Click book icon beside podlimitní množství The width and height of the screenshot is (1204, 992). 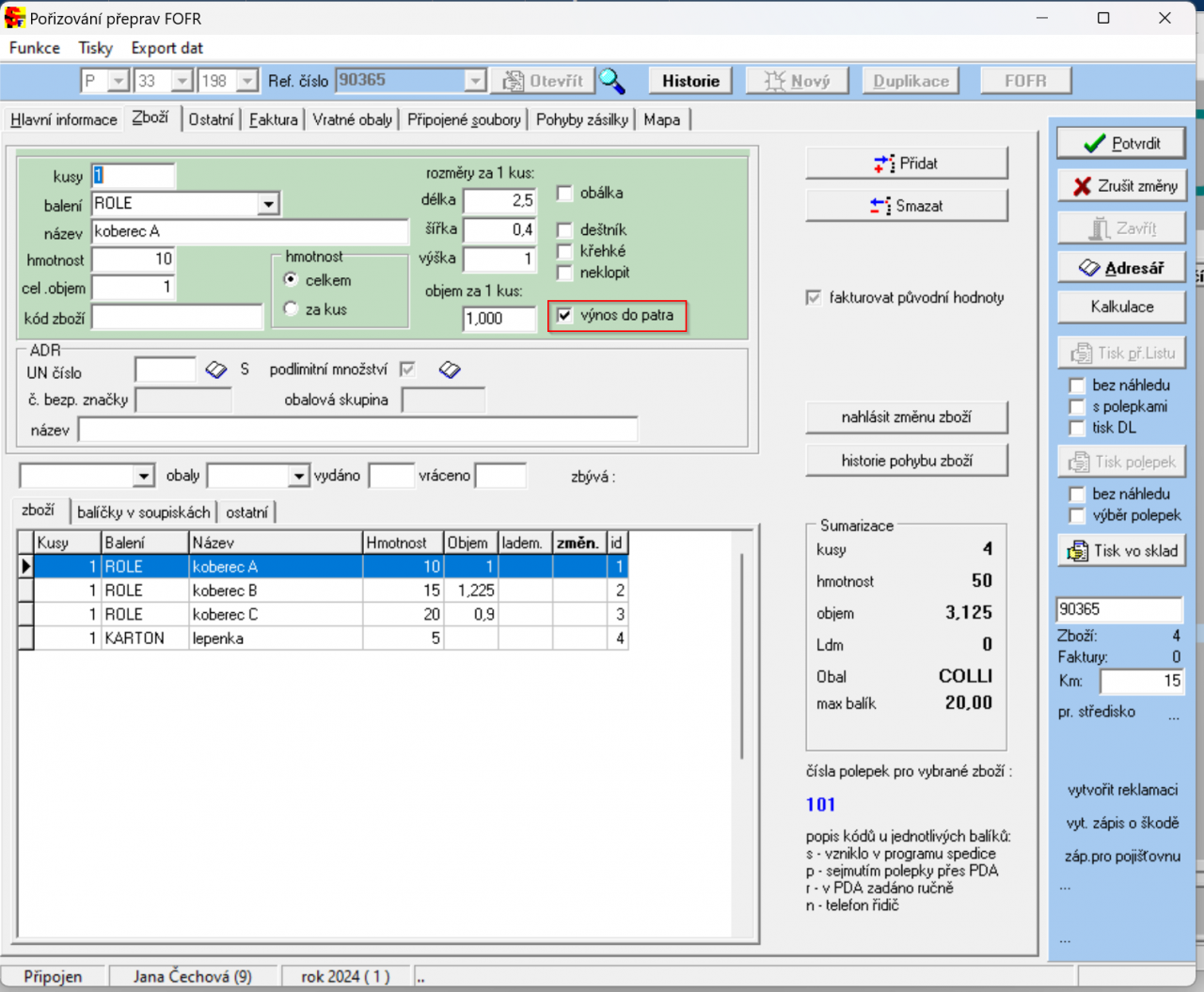450,370
